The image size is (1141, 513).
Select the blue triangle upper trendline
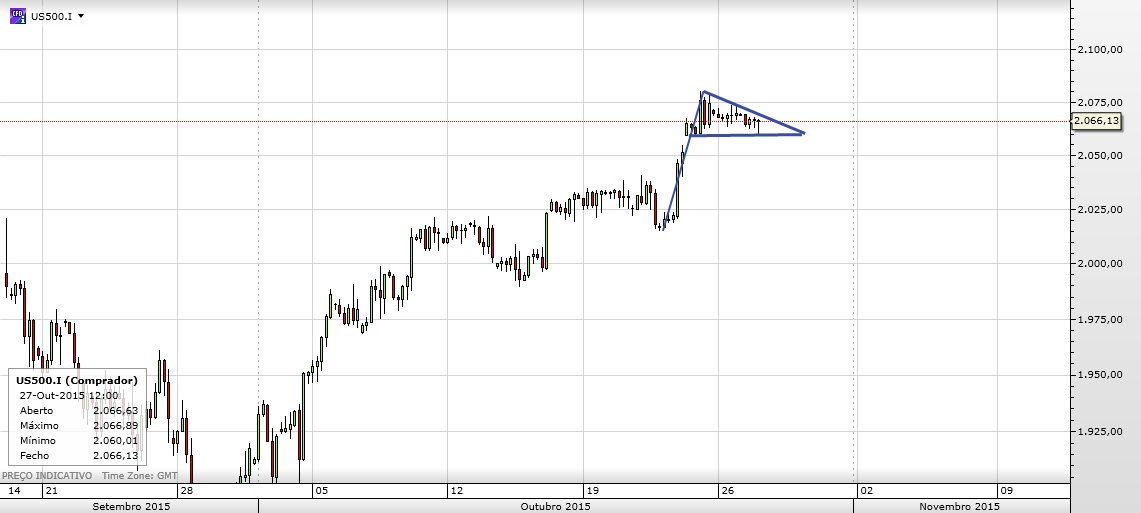pos(753,112)
